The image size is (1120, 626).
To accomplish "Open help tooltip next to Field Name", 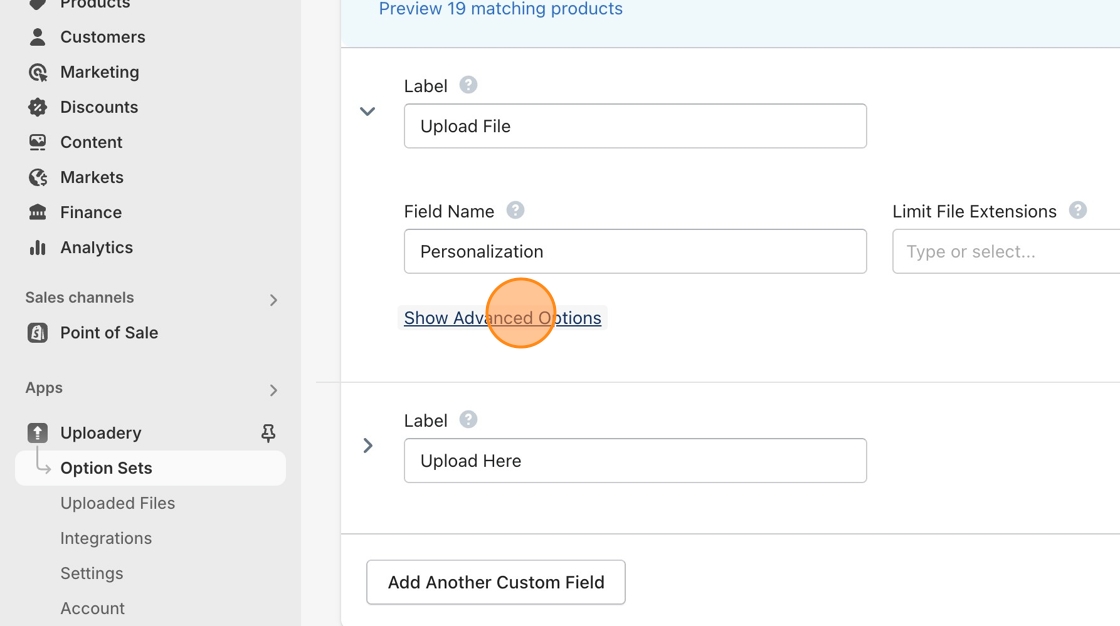I will click(515, 211).
